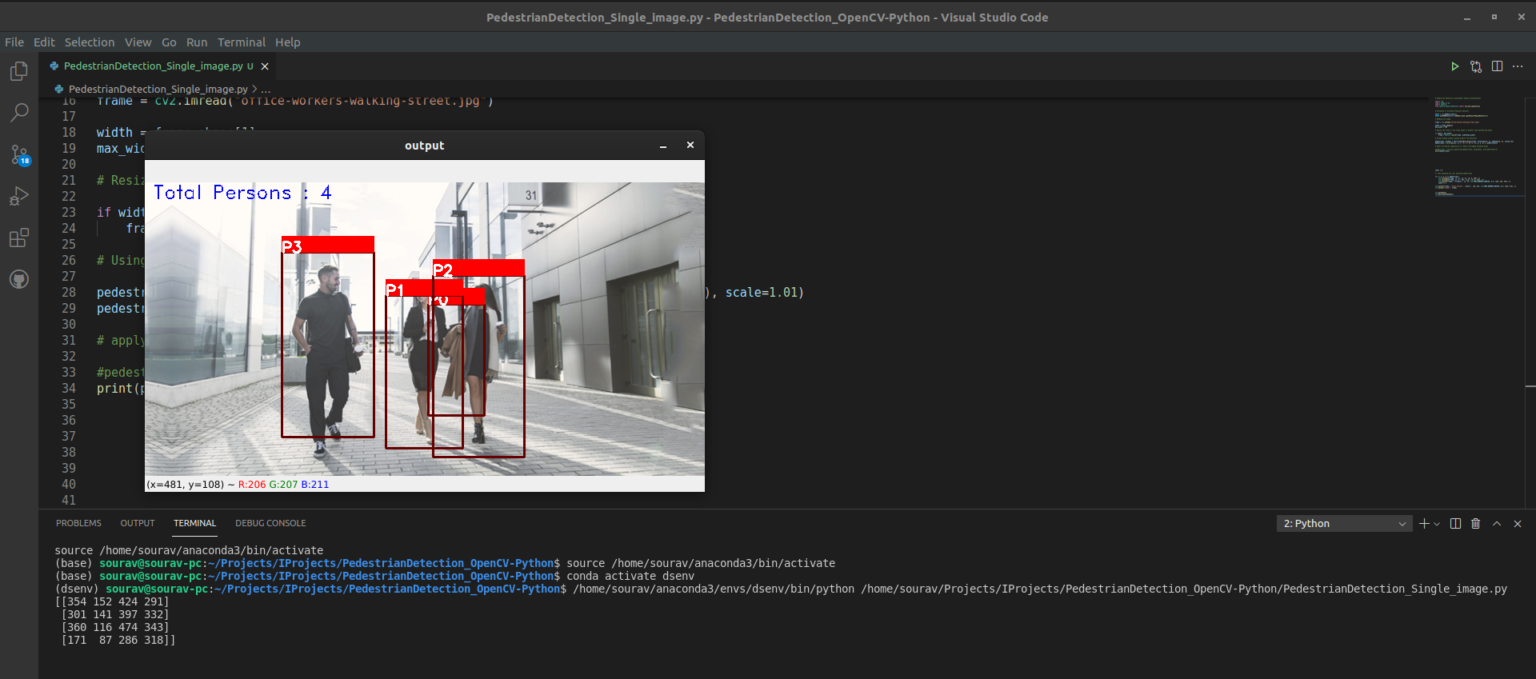Open the Extensions view
This screenshot has width=1536, height=679.
click(x=18, y=238)
